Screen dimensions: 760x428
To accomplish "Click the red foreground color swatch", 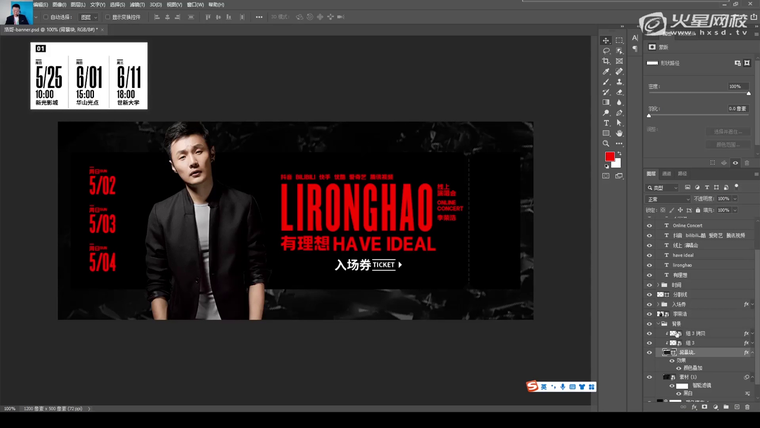I will pyautogui.click(x=609, y=157).
